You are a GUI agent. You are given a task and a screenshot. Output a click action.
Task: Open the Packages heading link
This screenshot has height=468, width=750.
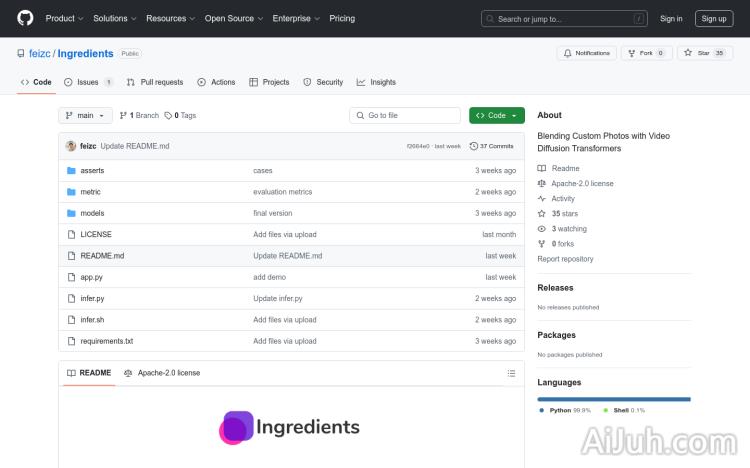pos(556,335)
